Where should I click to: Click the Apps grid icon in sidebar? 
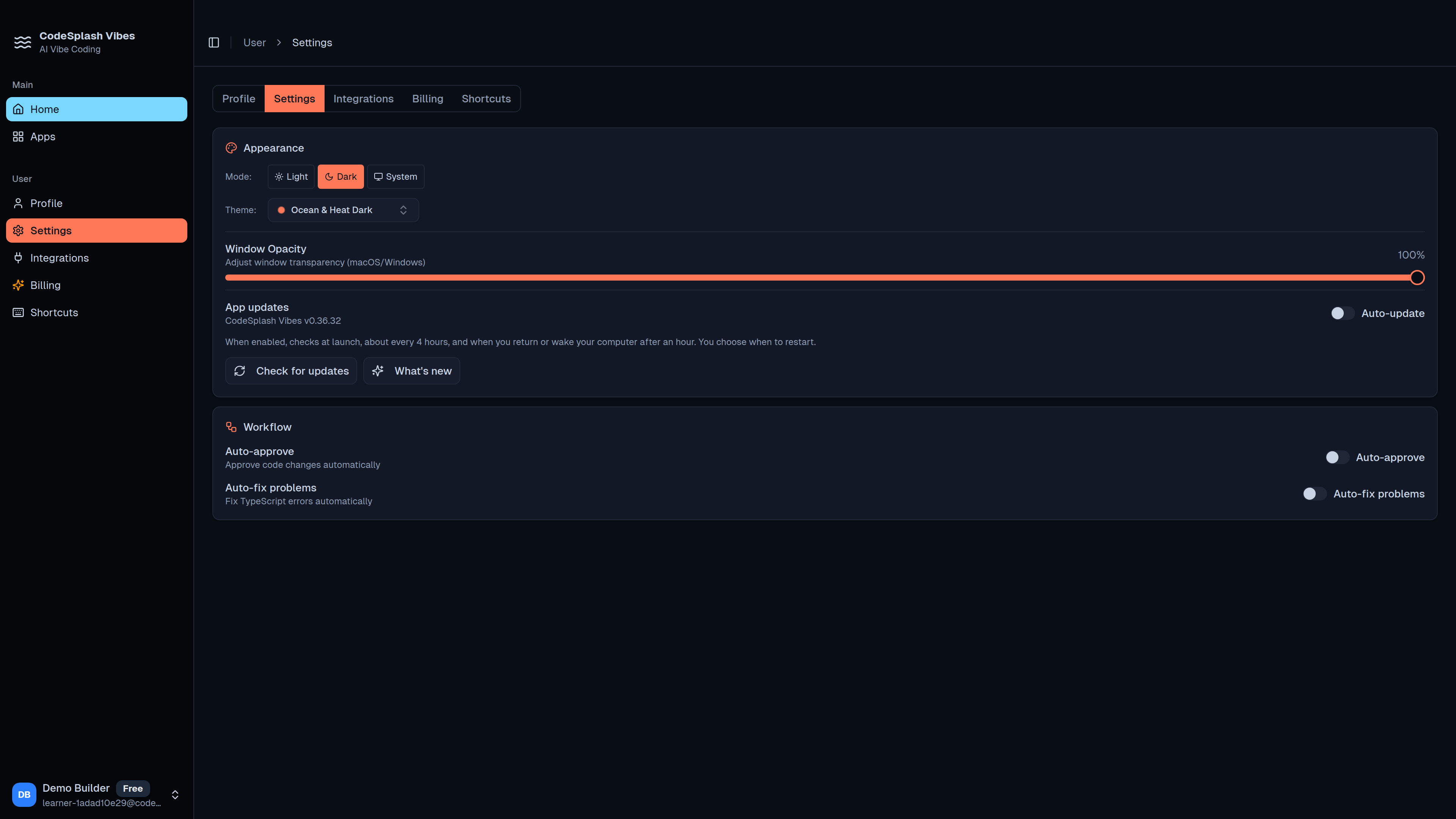pyautogui.click(x=18, y=136)
